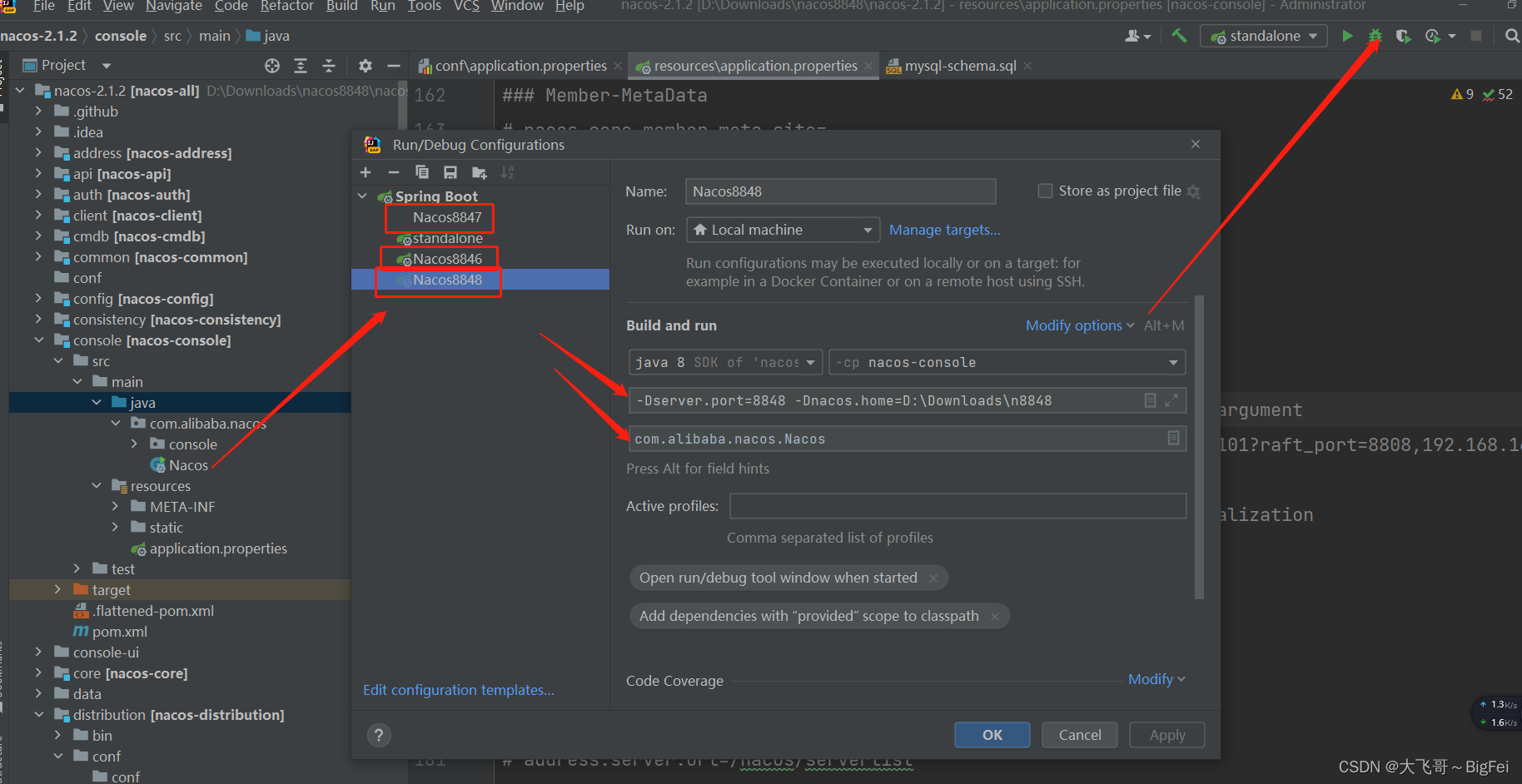The width and height of the screenshot is (1522, 784).
Task: Select the standalone configuration in the dialog list
Action: (x=447, y=238)
